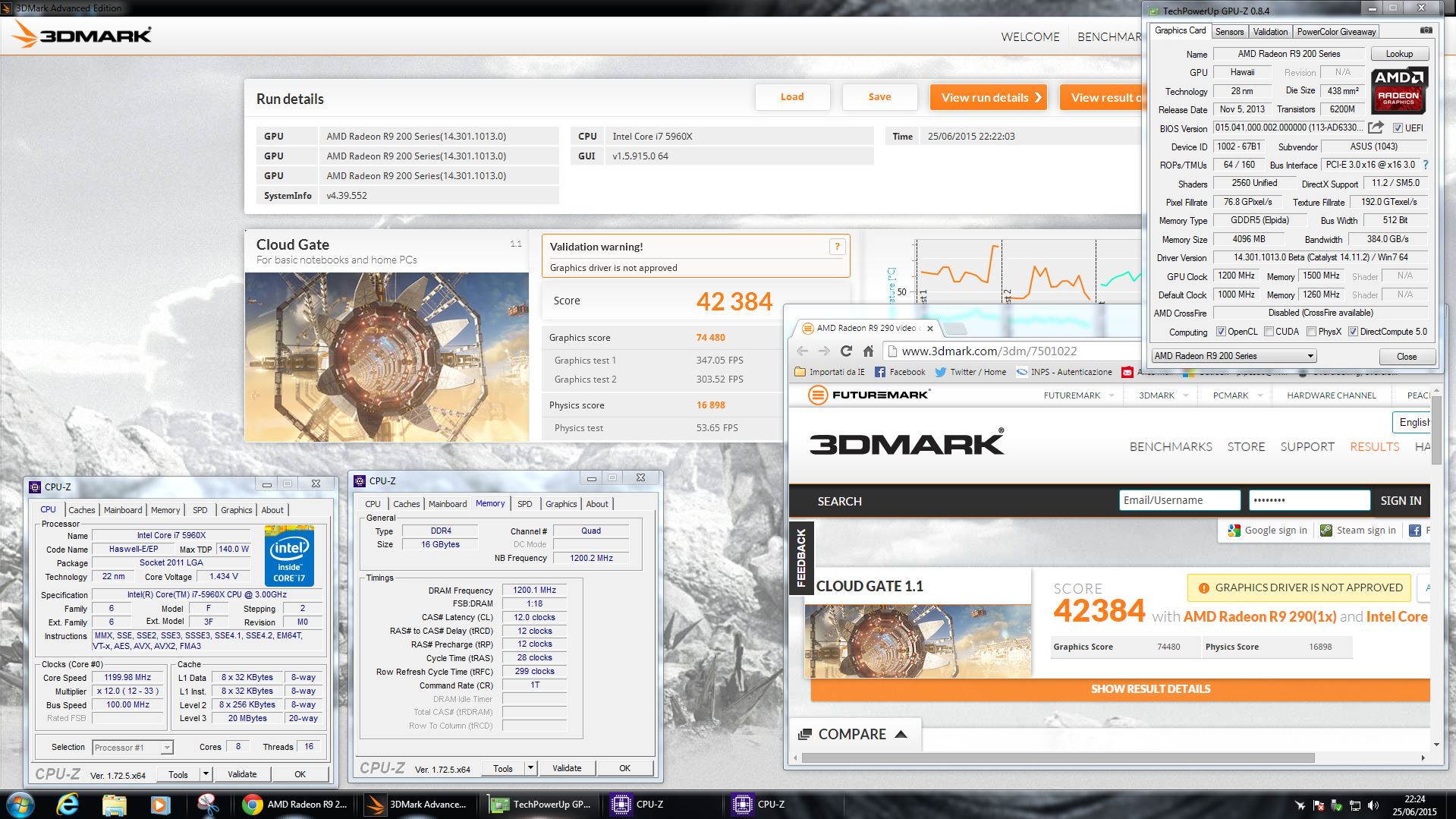Image resolution: width=1456 pixels, height=819 pixels.
Task: Click the Cloud Gate preview thumbnail in 3DMark
Action: pos(387,357)
